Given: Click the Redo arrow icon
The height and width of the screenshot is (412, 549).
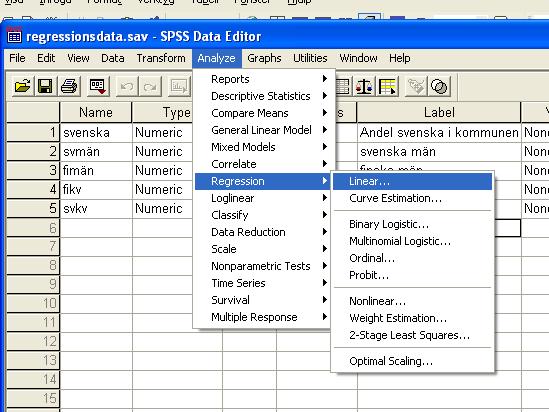Looking at the screenshot, I should click(150, 86).
